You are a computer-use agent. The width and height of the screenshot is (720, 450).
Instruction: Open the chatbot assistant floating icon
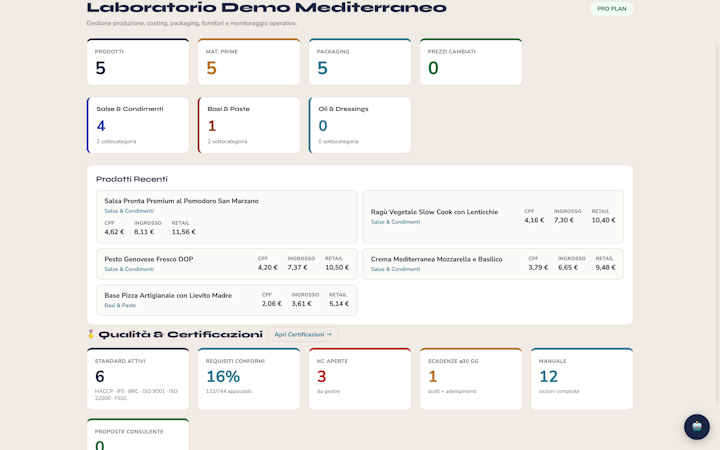tap(697, 427)
